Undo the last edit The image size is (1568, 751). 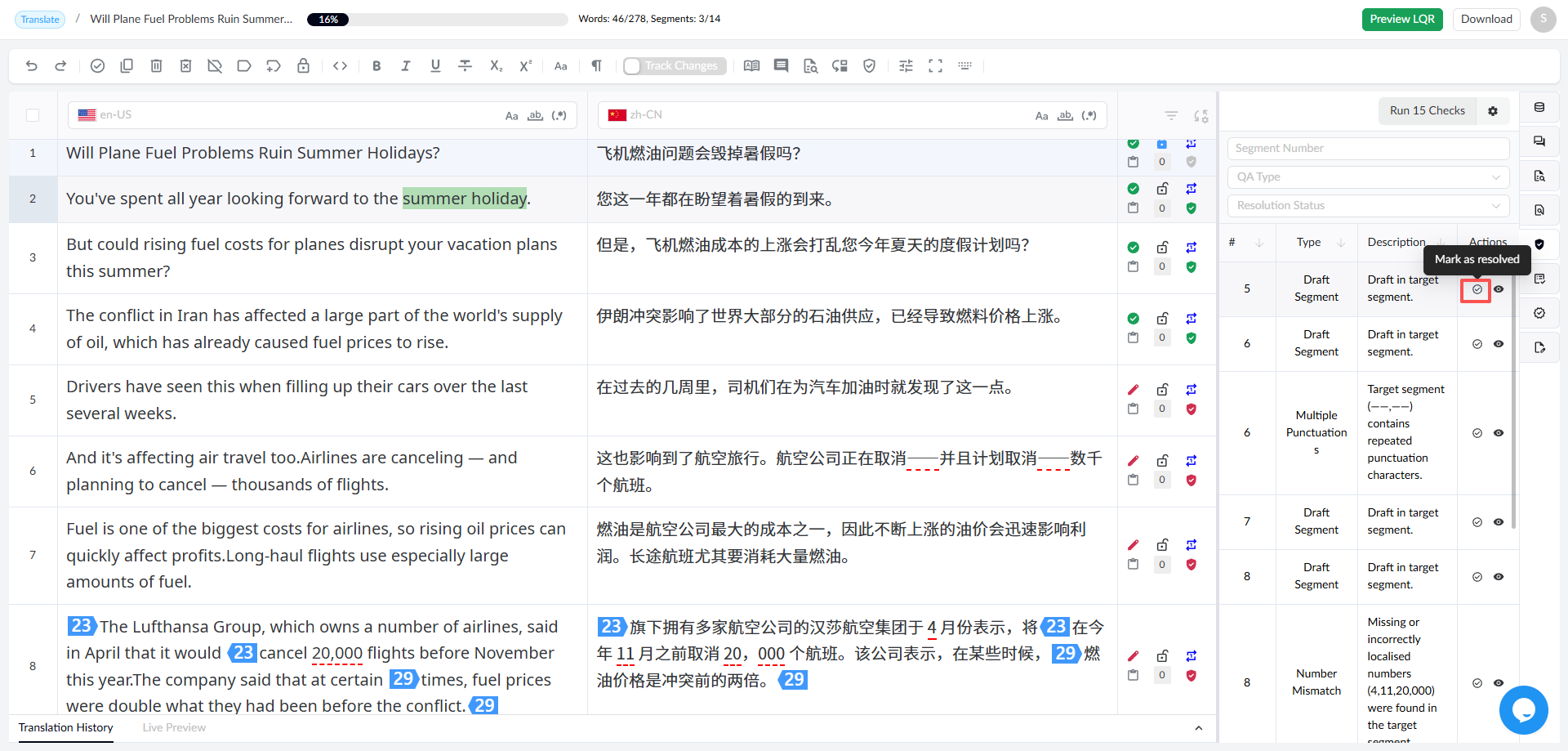(31, 66)
